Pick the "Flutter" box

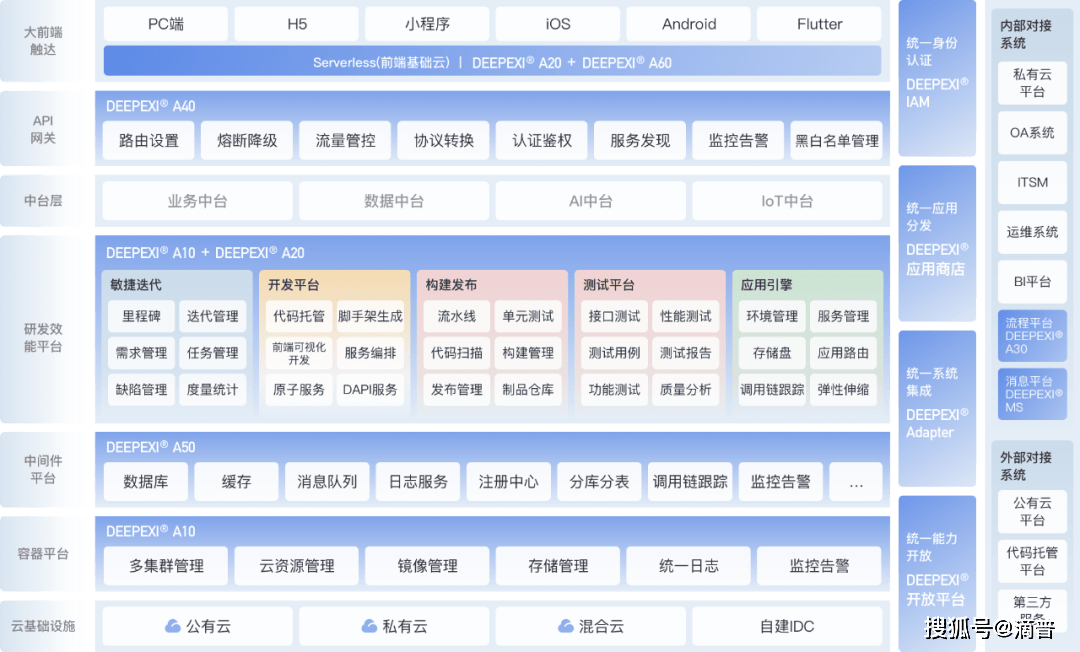coord(819,24)
